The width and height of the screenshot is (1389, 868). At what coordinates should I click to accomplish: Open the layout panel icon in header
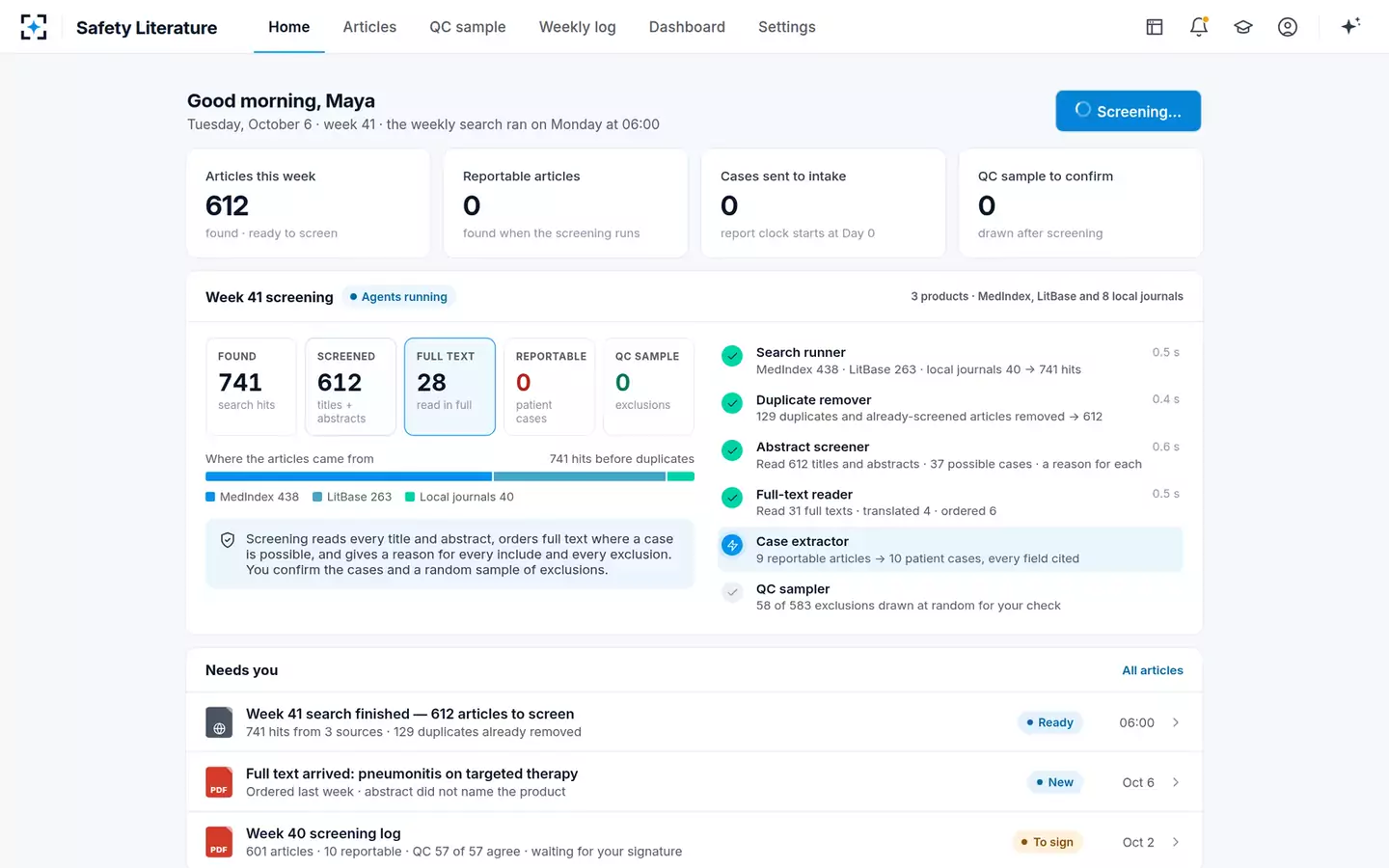click(1154, 27)
